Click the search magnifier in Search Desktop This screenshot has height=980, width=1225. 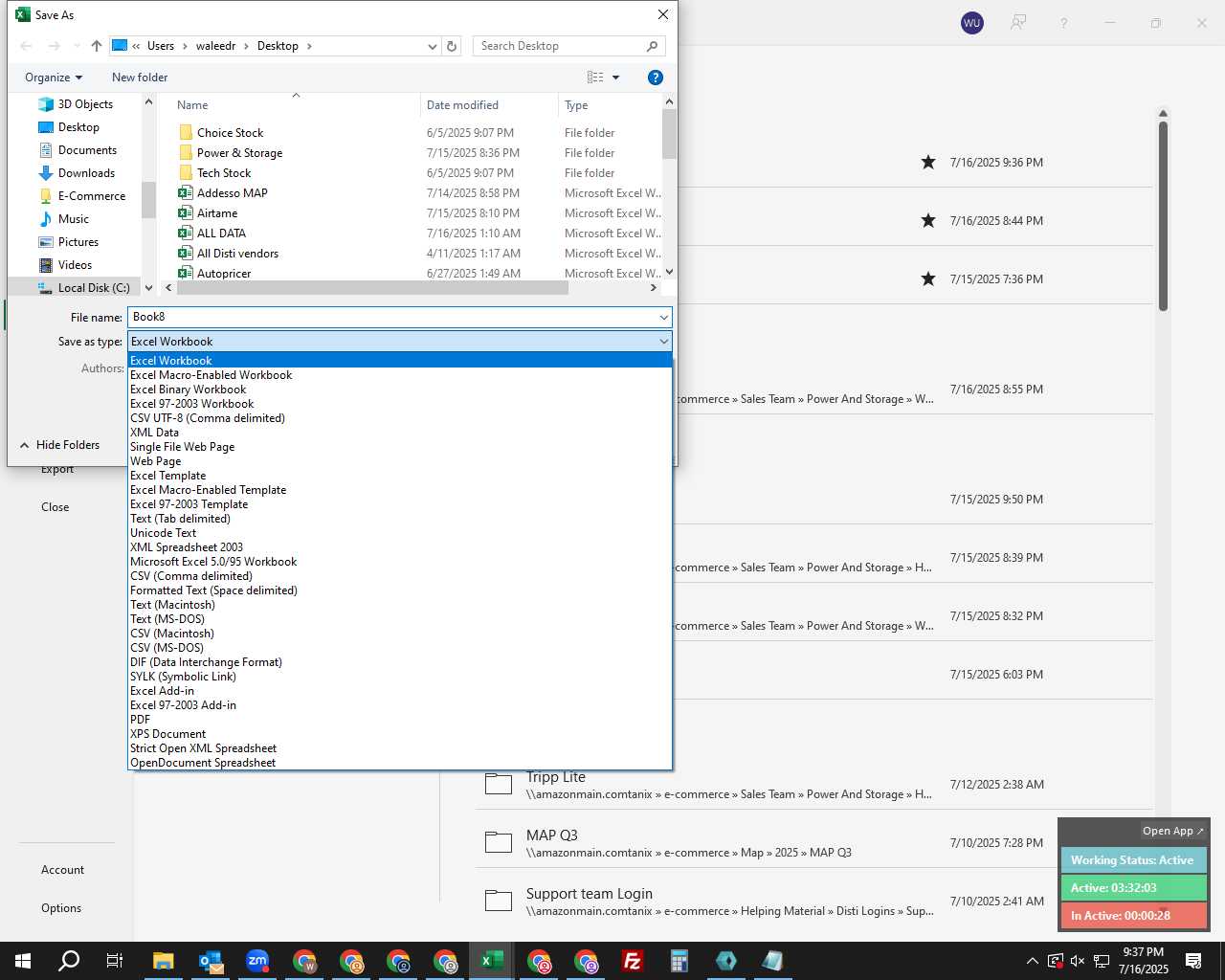coord(652,46)
